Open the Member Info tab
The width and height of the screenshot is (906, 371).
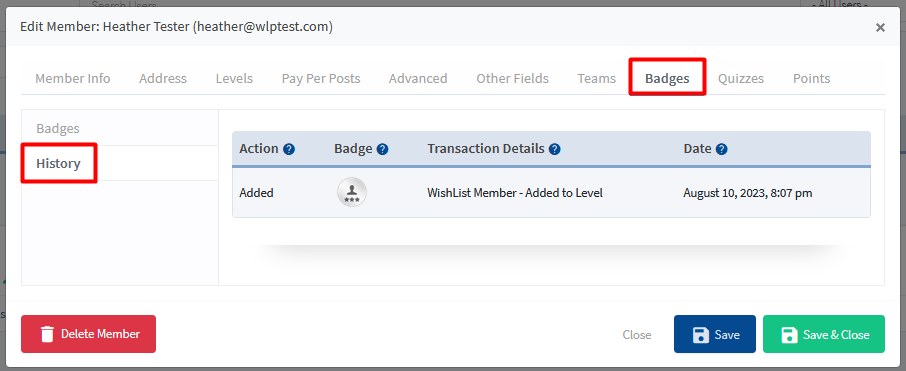[73, 79]
